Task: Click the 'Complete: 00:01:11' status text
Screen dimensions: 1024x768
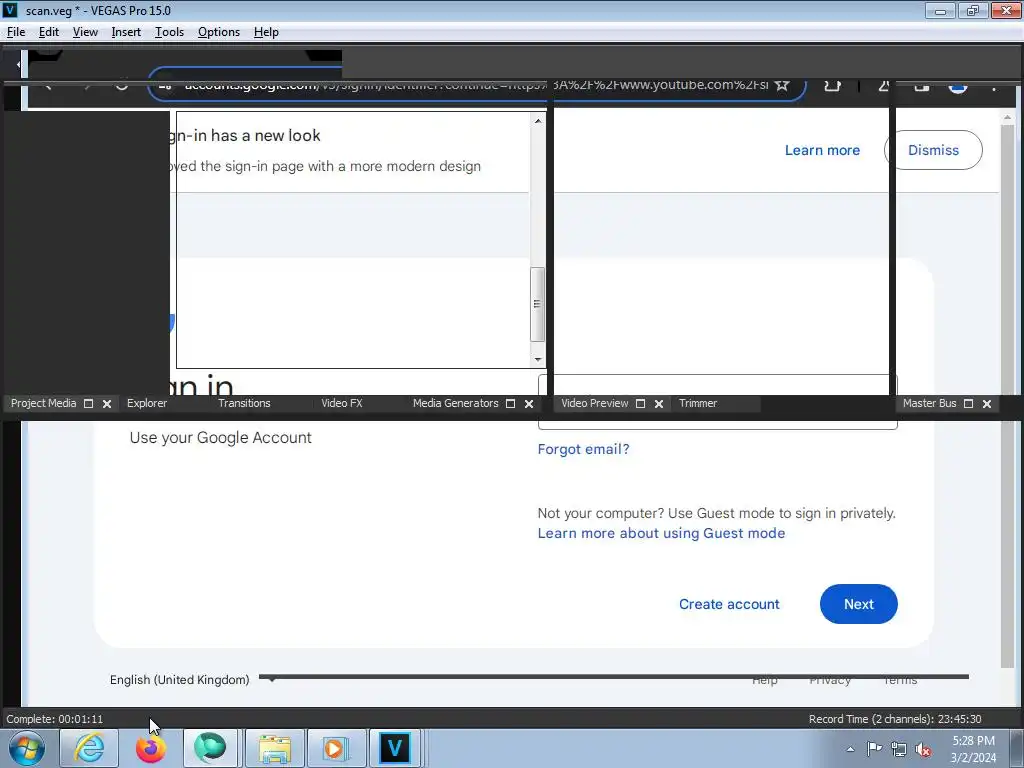Action: (x=55, y=719)
